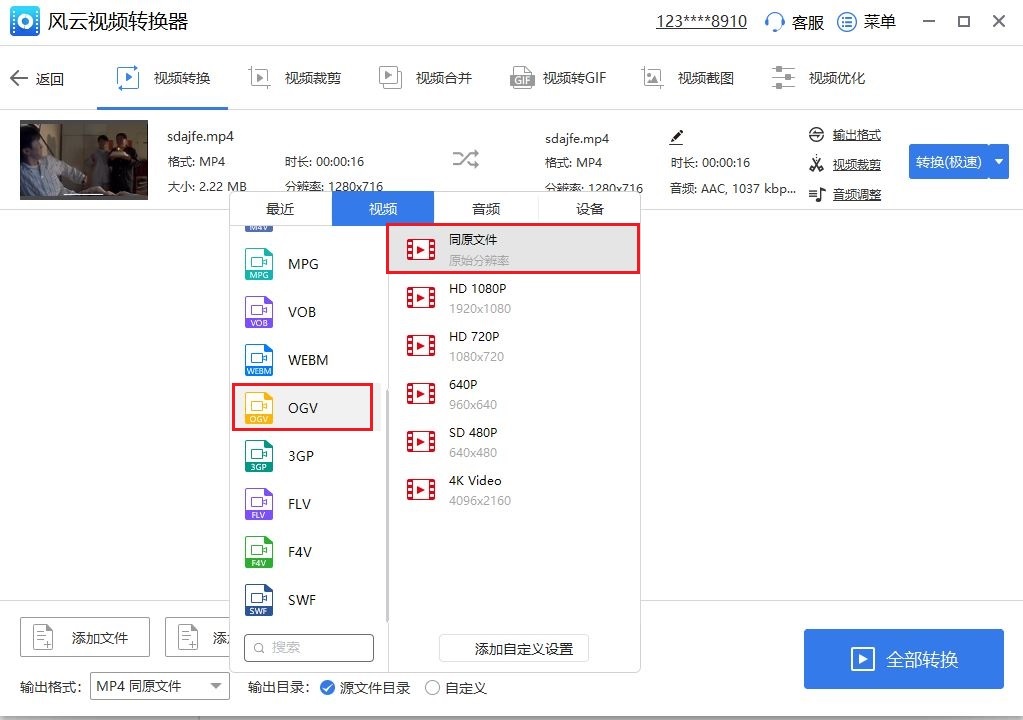Open customer service headset icon

[774, 22]
